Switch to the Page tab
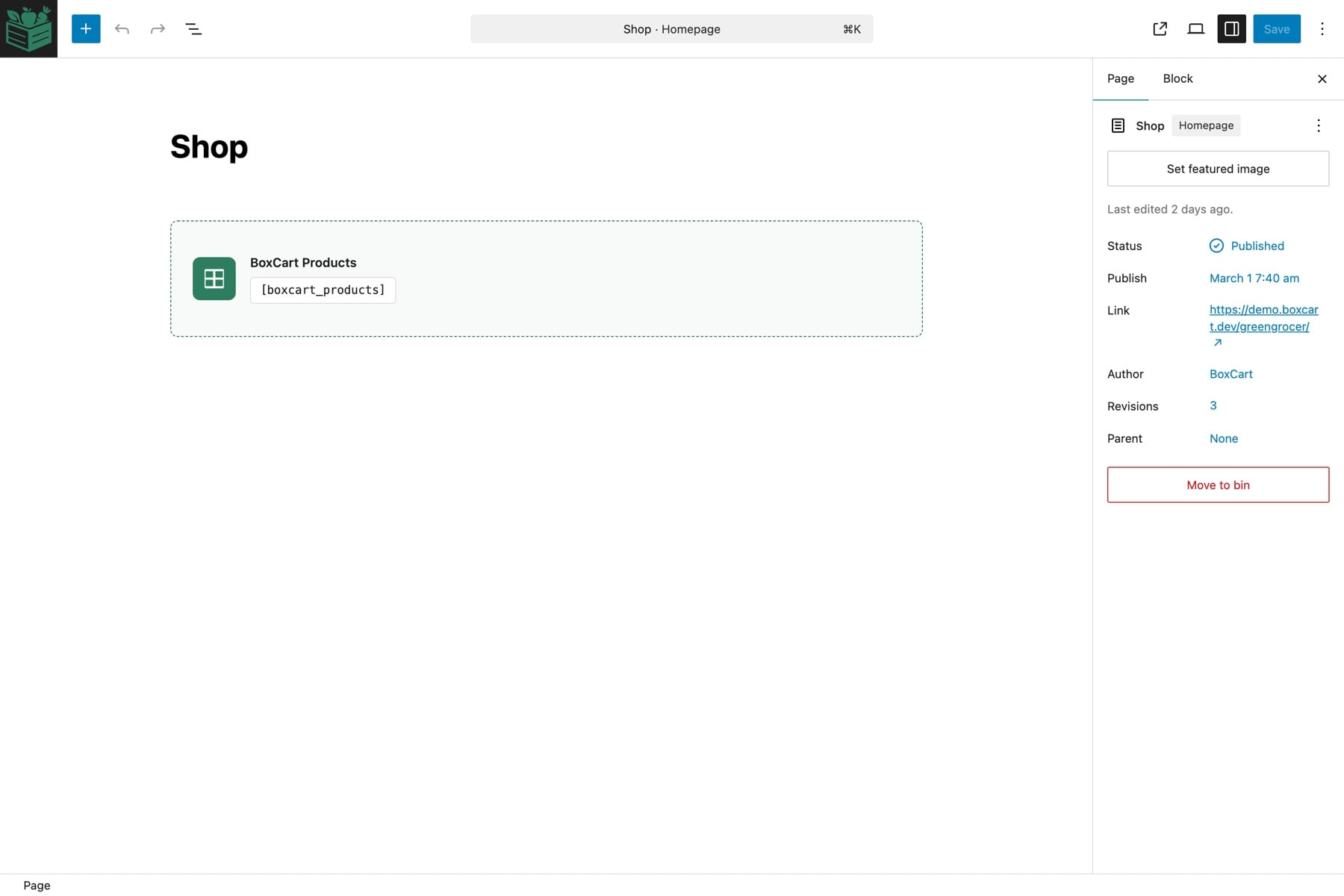This screenshot has width=1344, height=896. click(1120, 78)
